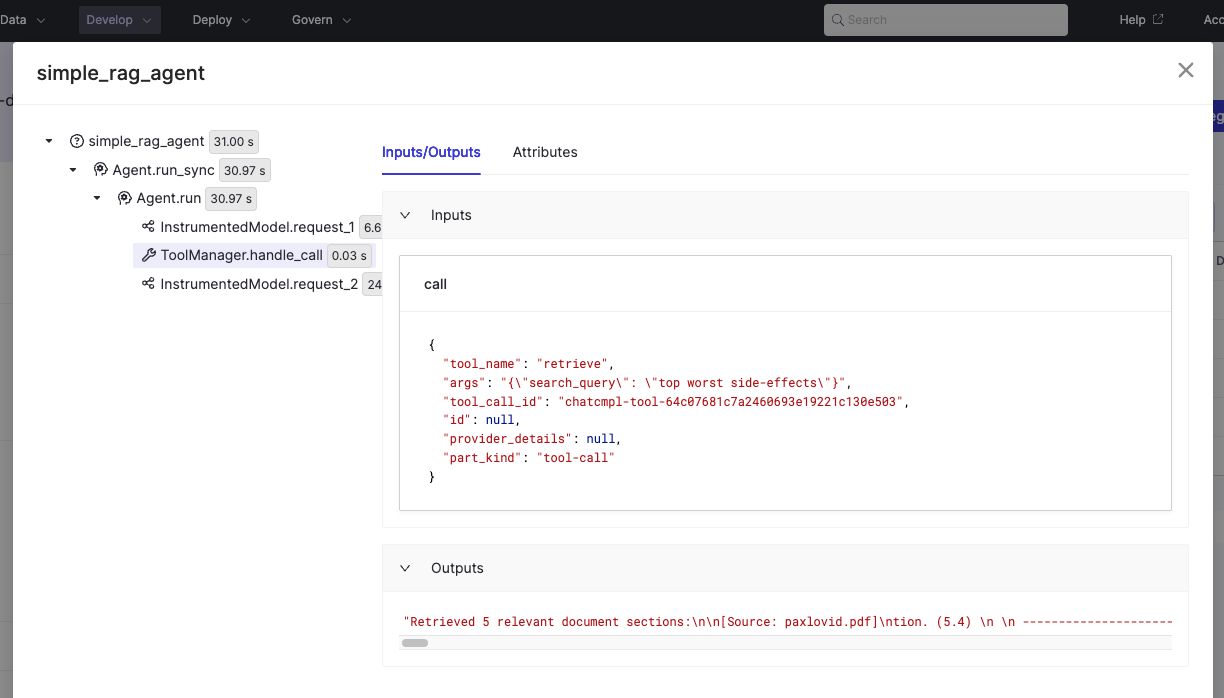Collapse the Outputs section

click(405, 568)
